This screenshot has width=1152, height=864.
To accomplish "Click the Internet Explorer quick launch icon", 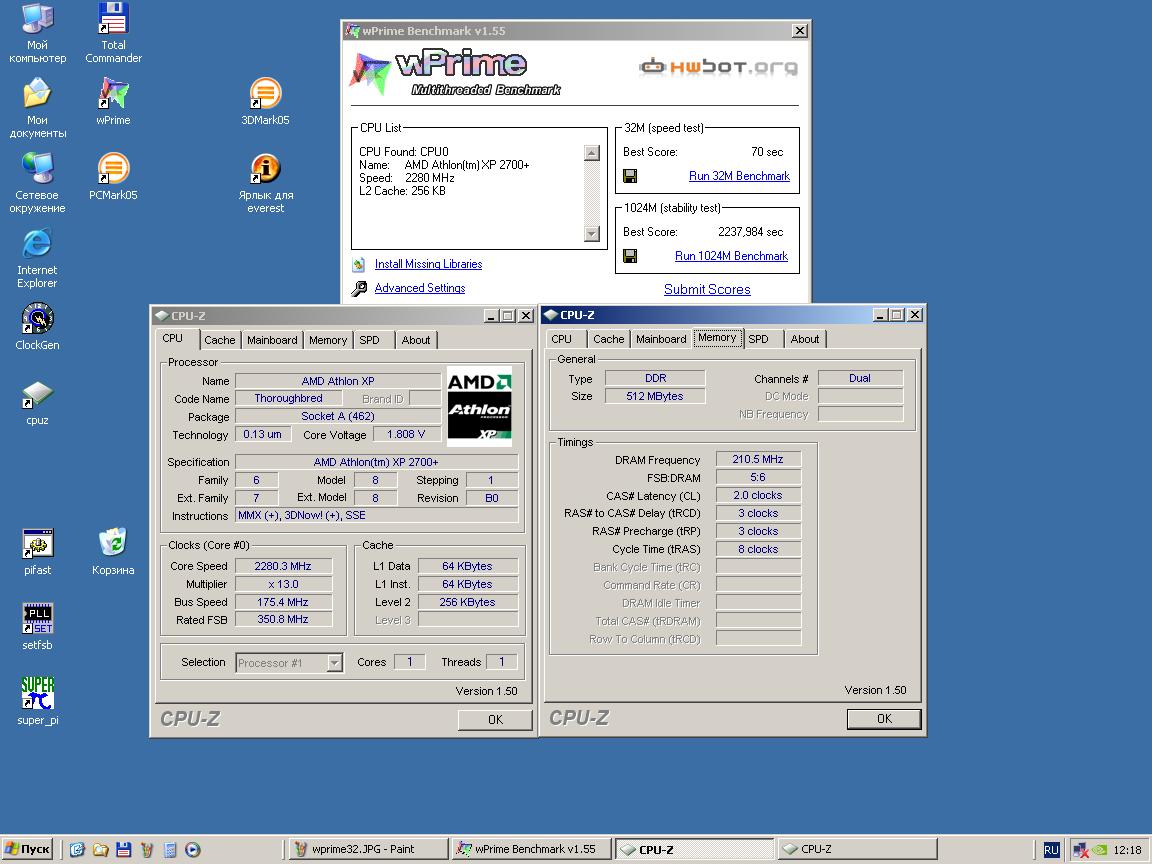I will point(77,850).
